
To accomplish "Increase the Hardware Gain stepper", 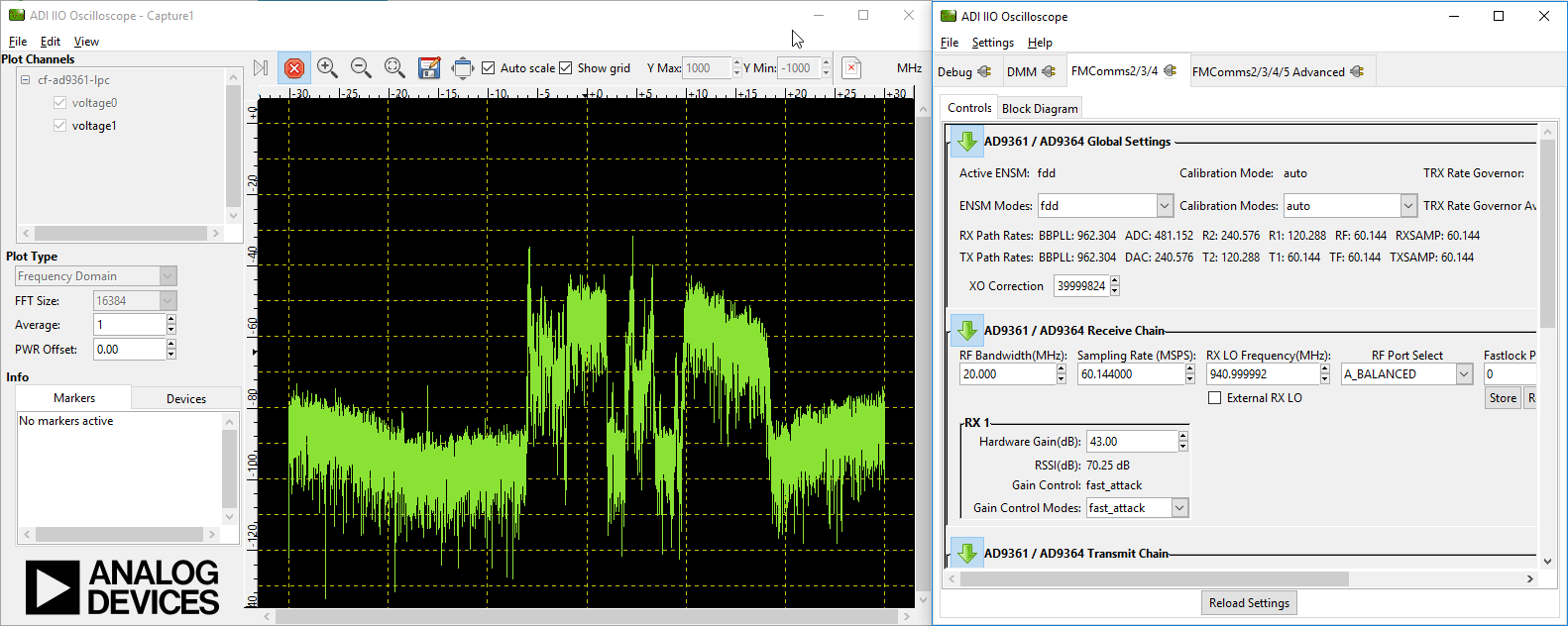I will (1182, 437).
